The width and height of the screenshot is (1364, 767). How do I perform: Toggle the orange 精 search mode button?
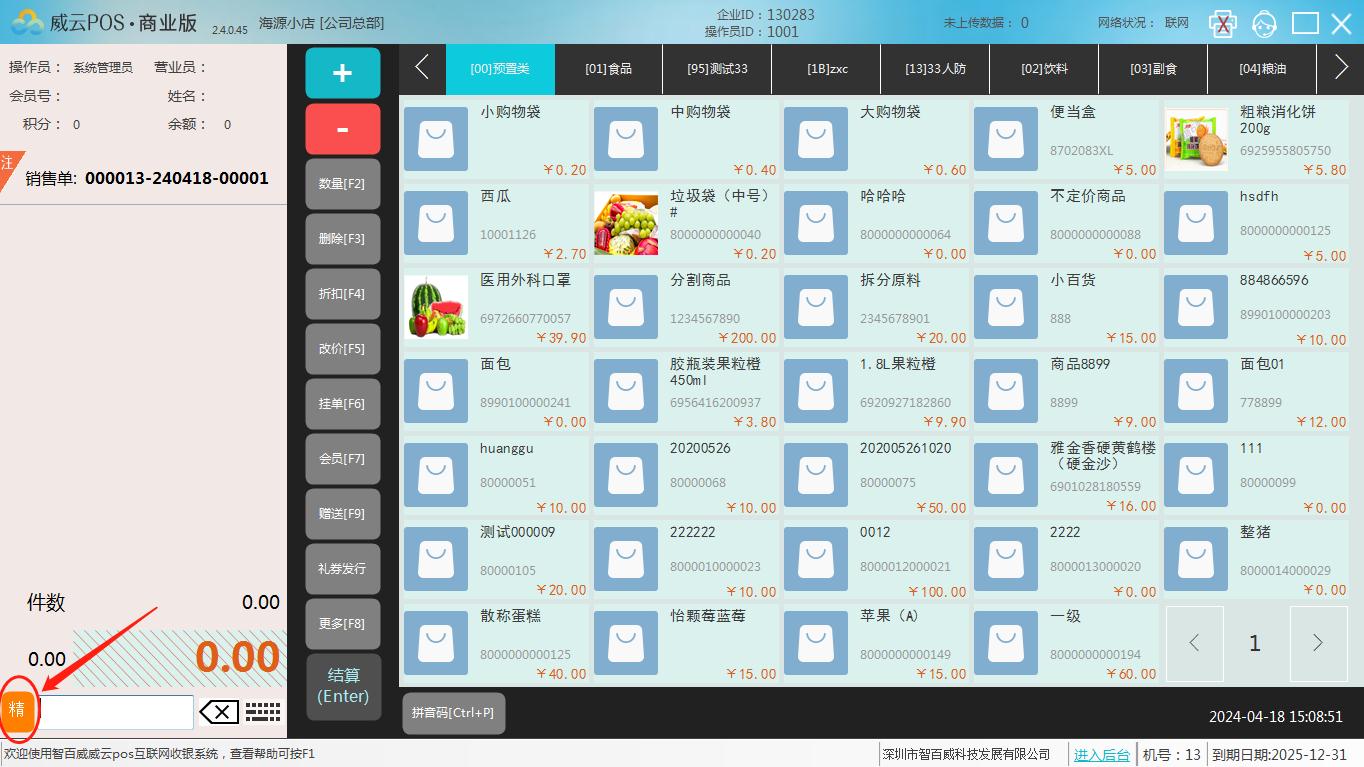pyautogui.click(x=17, y=710)
